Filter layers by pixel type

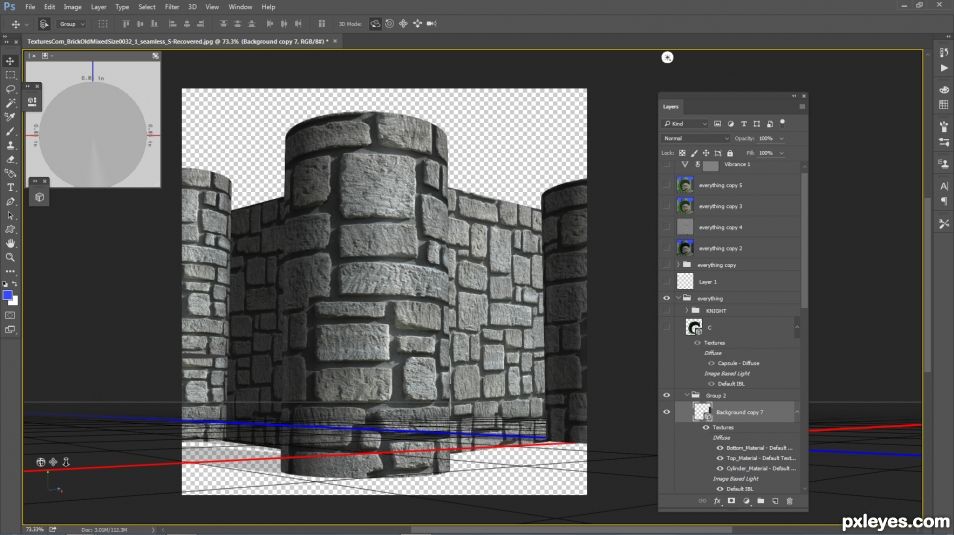click(717, 124)
